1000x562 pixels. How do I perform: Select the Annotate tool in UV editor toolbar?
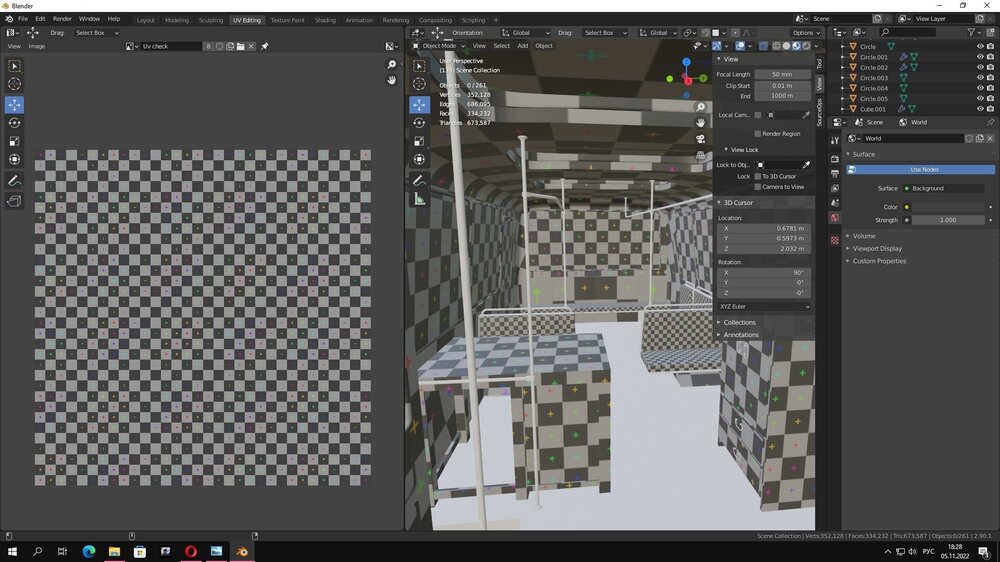14,181
